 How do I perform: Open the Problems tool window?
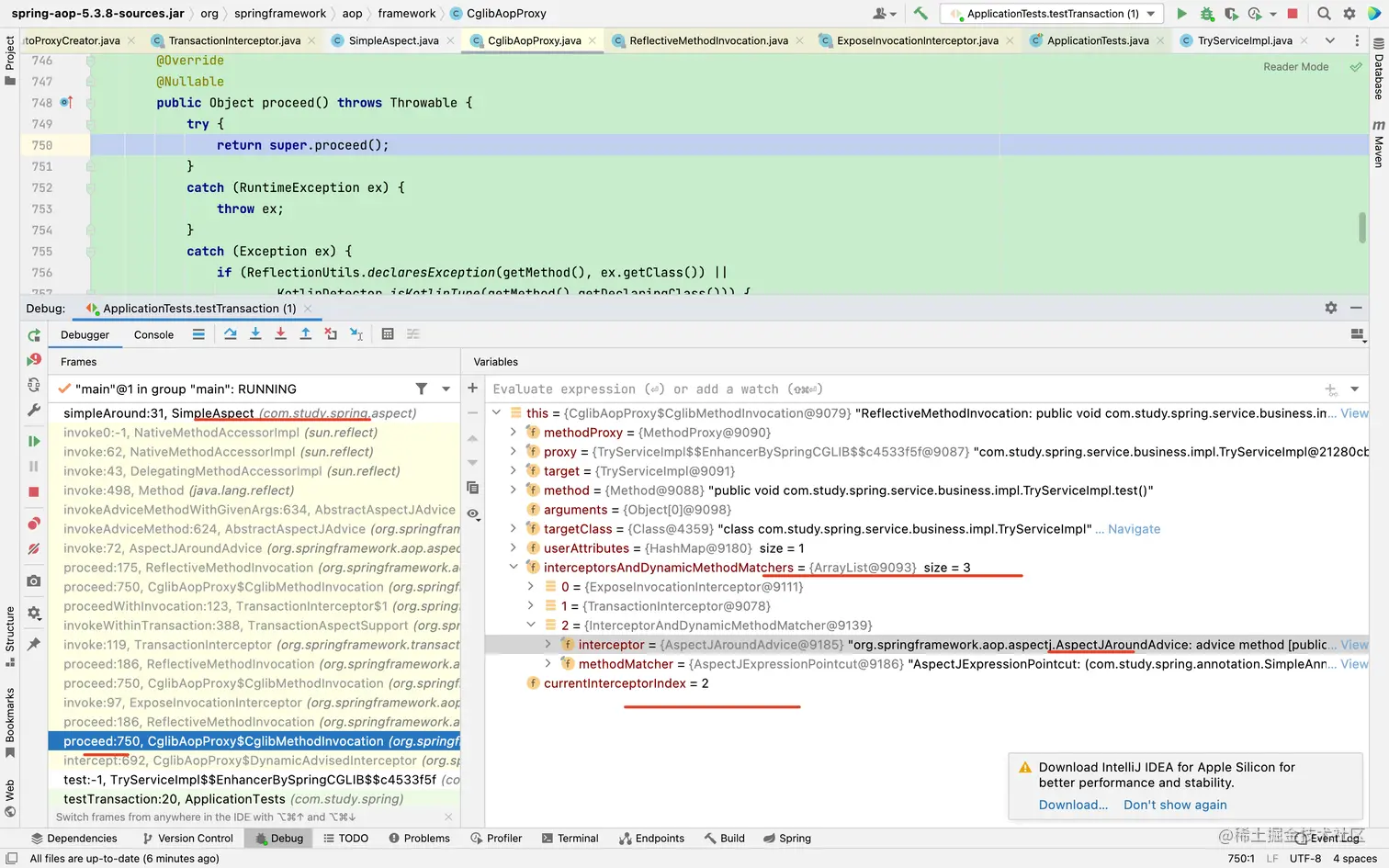(419, 839)
